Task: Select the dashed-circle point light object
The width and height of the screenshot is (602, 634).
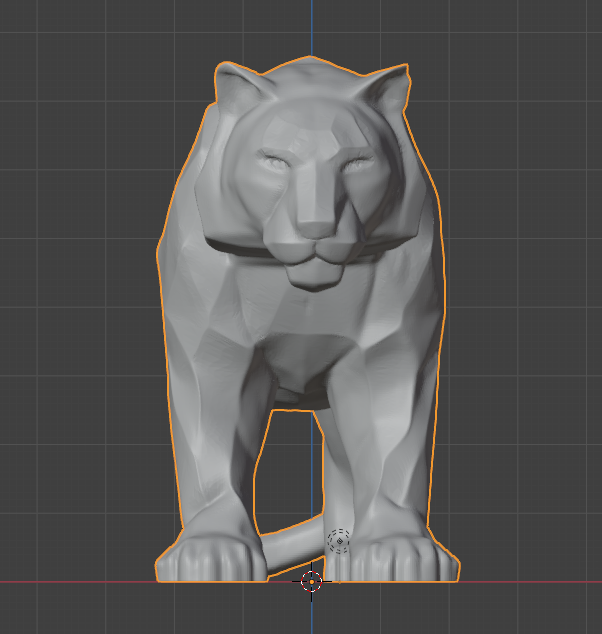Action: click(x=339, y=541)
